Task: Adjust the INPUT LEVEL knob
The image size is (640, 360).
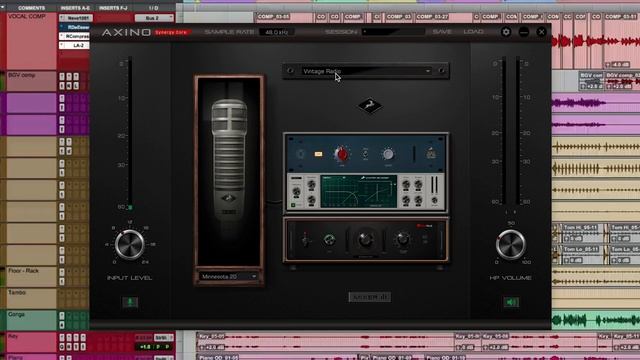Action: pyautogui.click(x=129, y=244)
